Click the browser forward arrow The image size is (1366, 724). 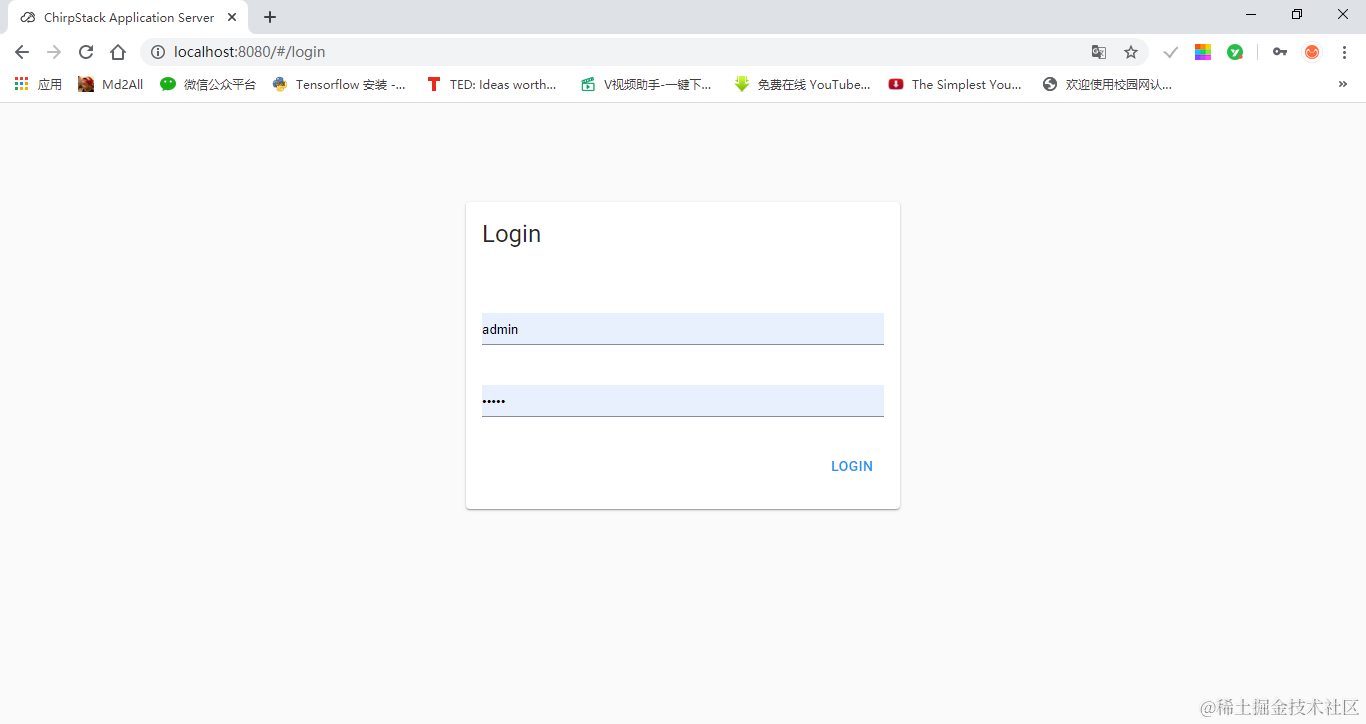[54, 52]
